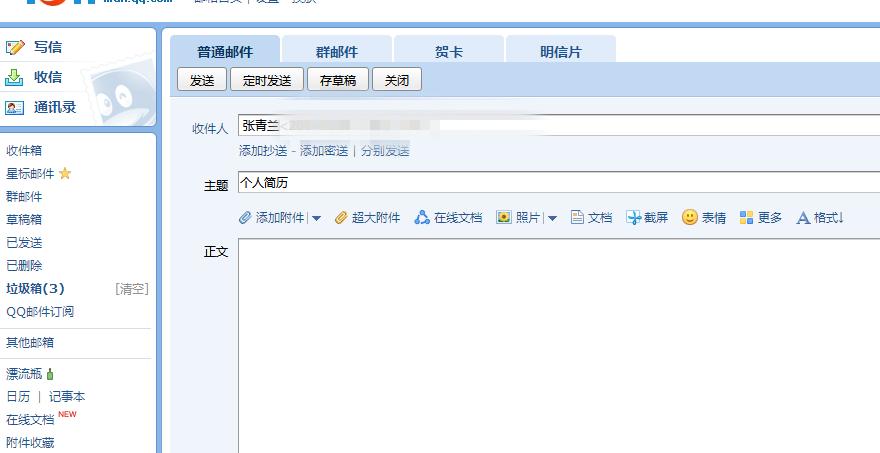Open the 星标邮件 folder
The image size is (880, 453).
(30, 173)
